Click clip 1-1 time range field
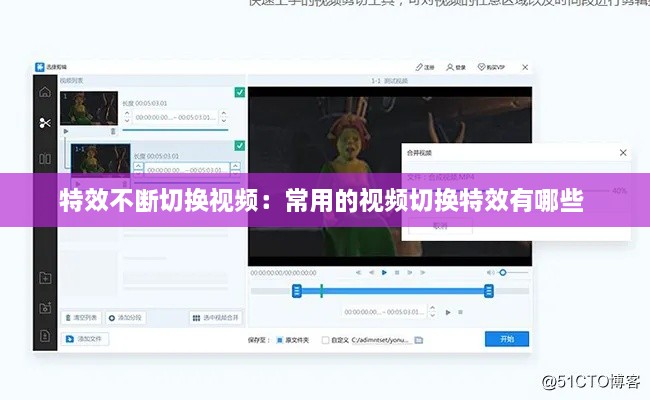The image size is (650, 400). [x=187, y=169]
